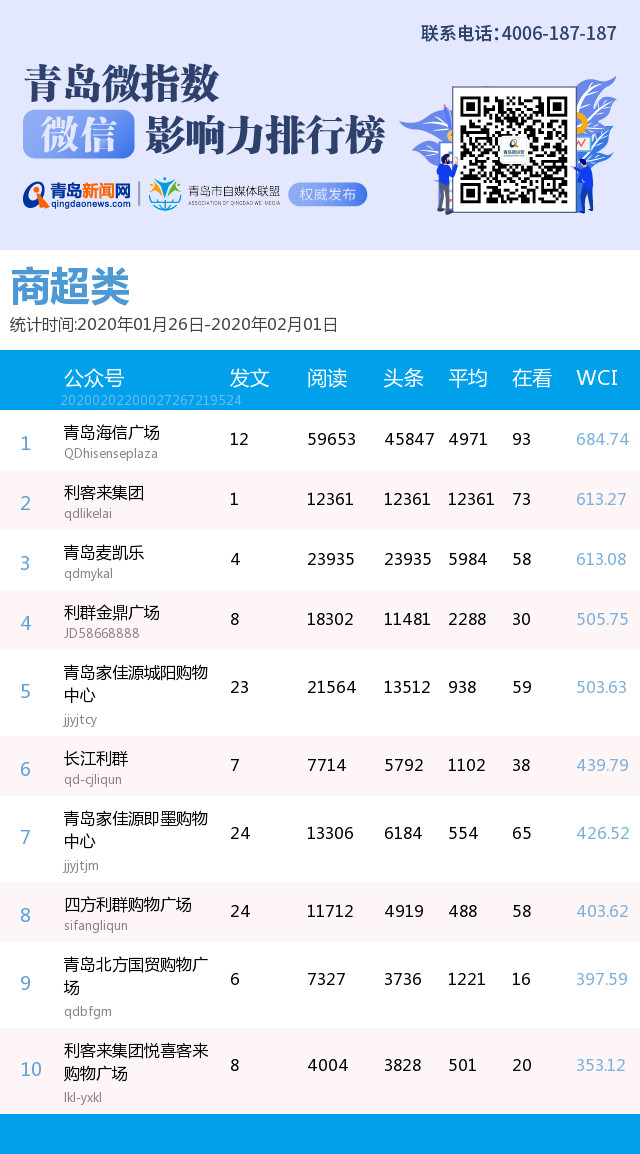The width and height of the screenshot is (640, 1154).
Task: Click the 平均 column header
Action: click(468, 378)
